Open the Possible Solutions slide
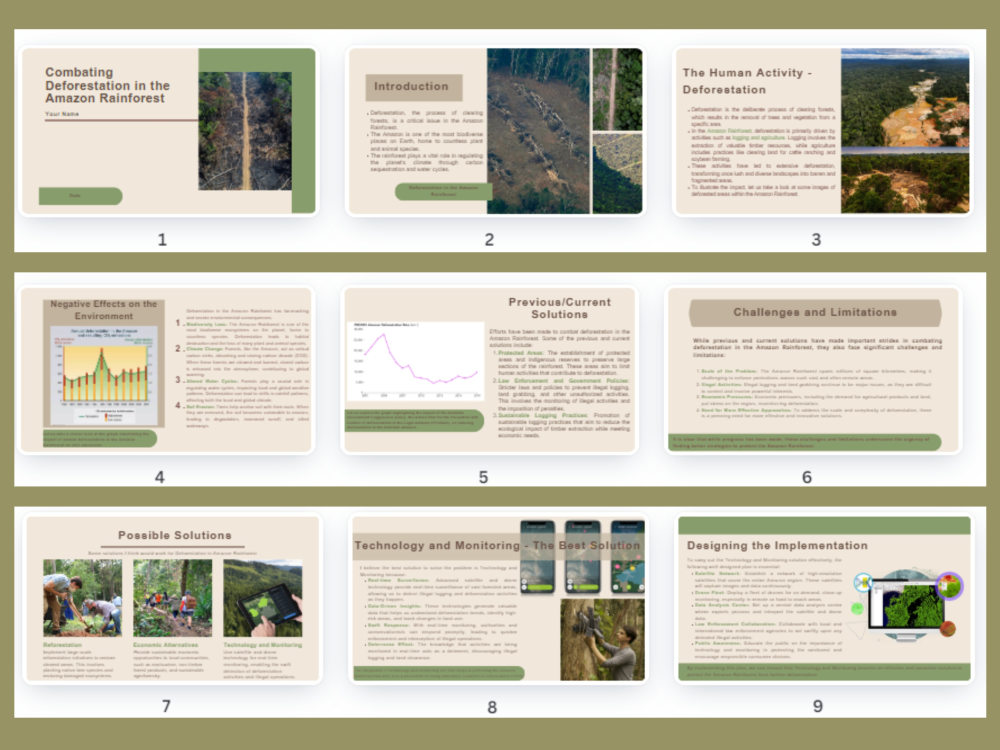The width and height of the screenshot is (1000, 750). point(172,599)
